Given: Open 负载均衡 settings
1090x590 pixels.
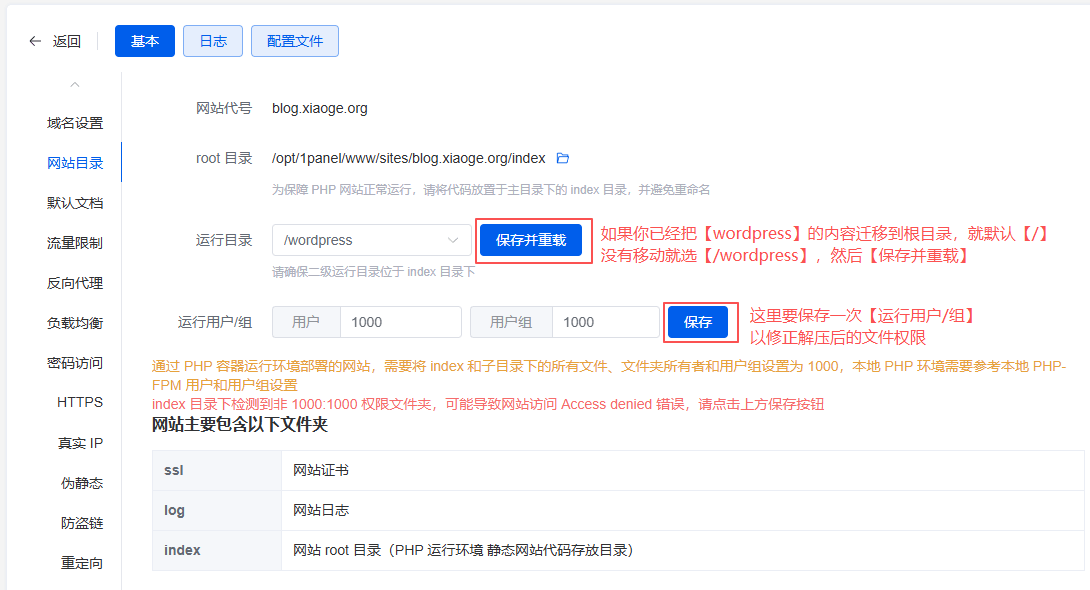Looking at the screenshot, I should [x=75, y=323].
